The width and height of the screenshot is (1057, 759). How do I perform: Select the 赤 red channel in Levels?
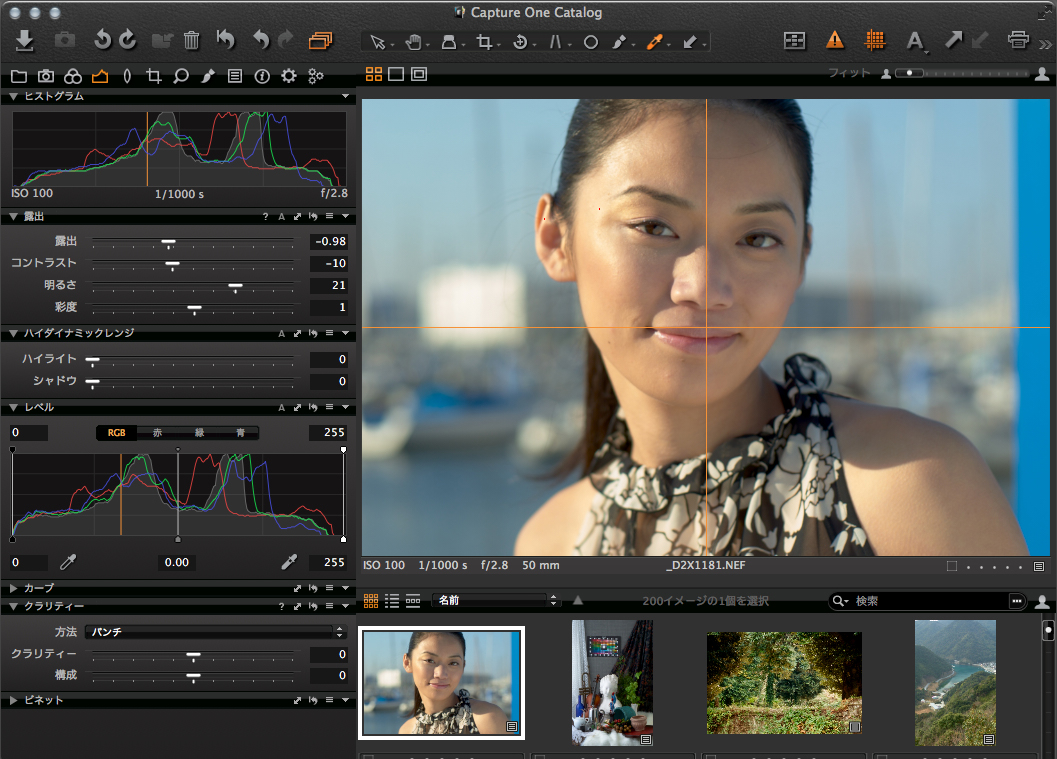point(158,433)
